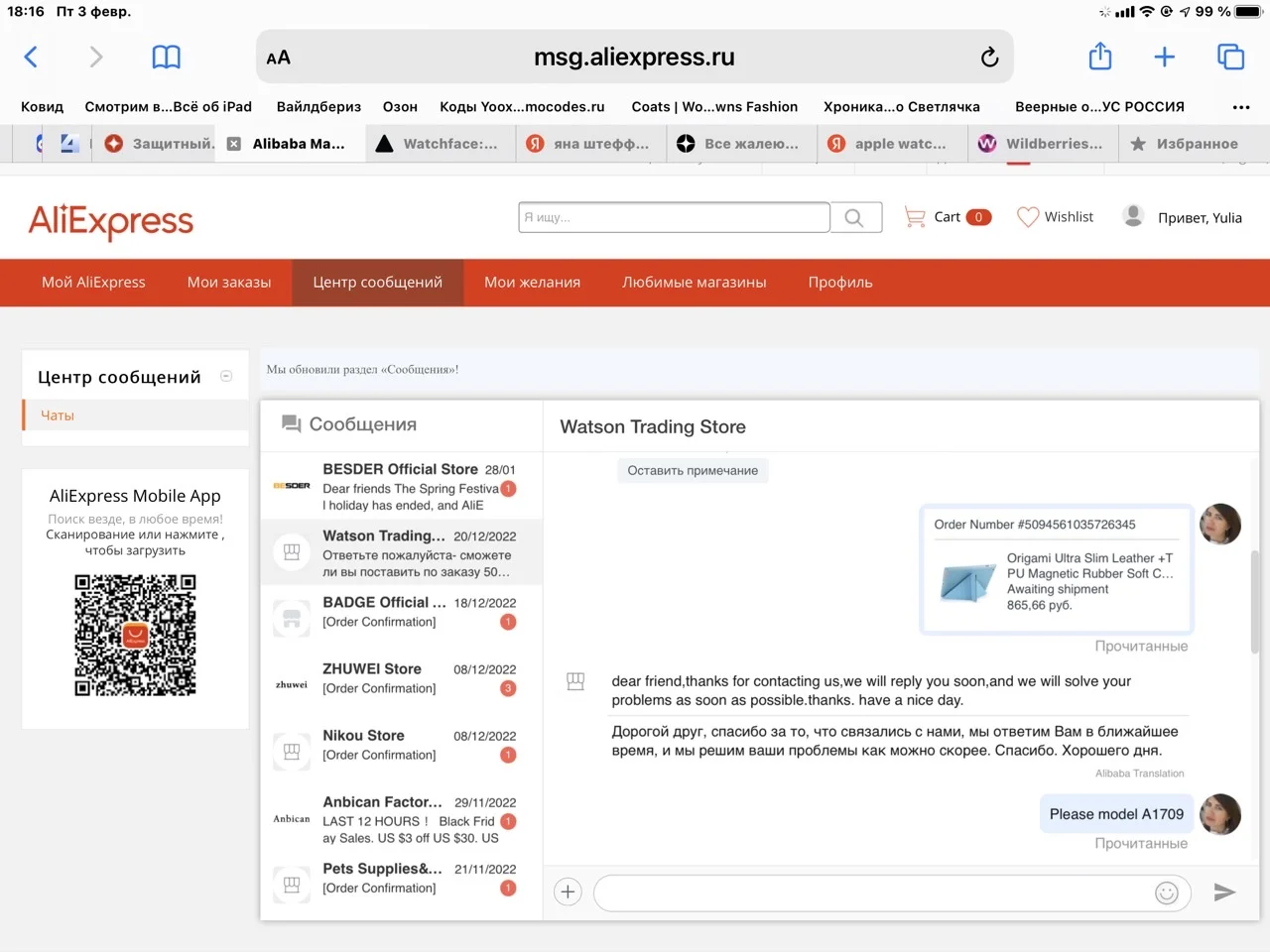Go forward with Safari forward arrow
The height and width of the screenshot is (952, 1270).
coord(96,57)
